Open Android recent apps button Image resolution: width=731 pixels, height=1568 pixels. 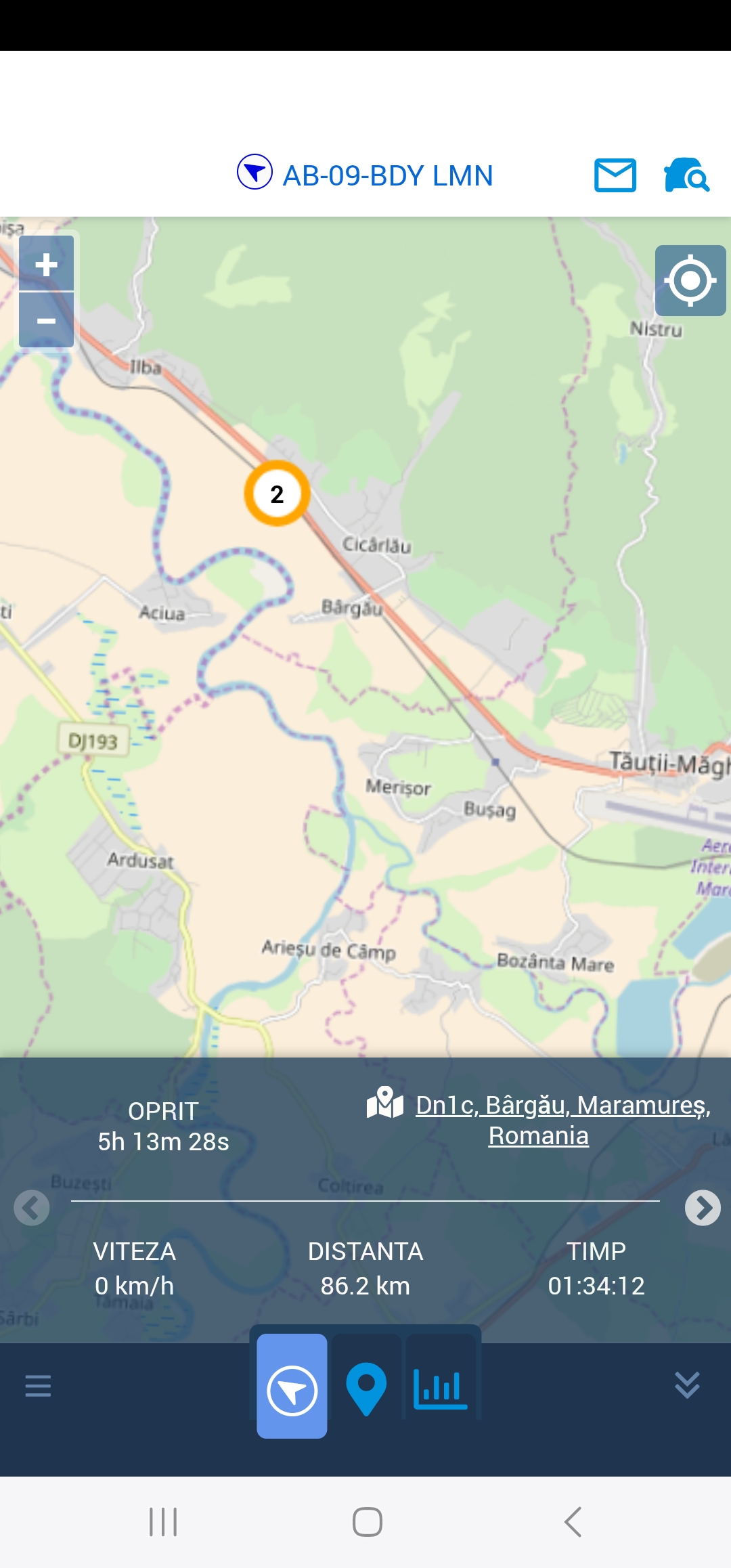click(163, 1522)
